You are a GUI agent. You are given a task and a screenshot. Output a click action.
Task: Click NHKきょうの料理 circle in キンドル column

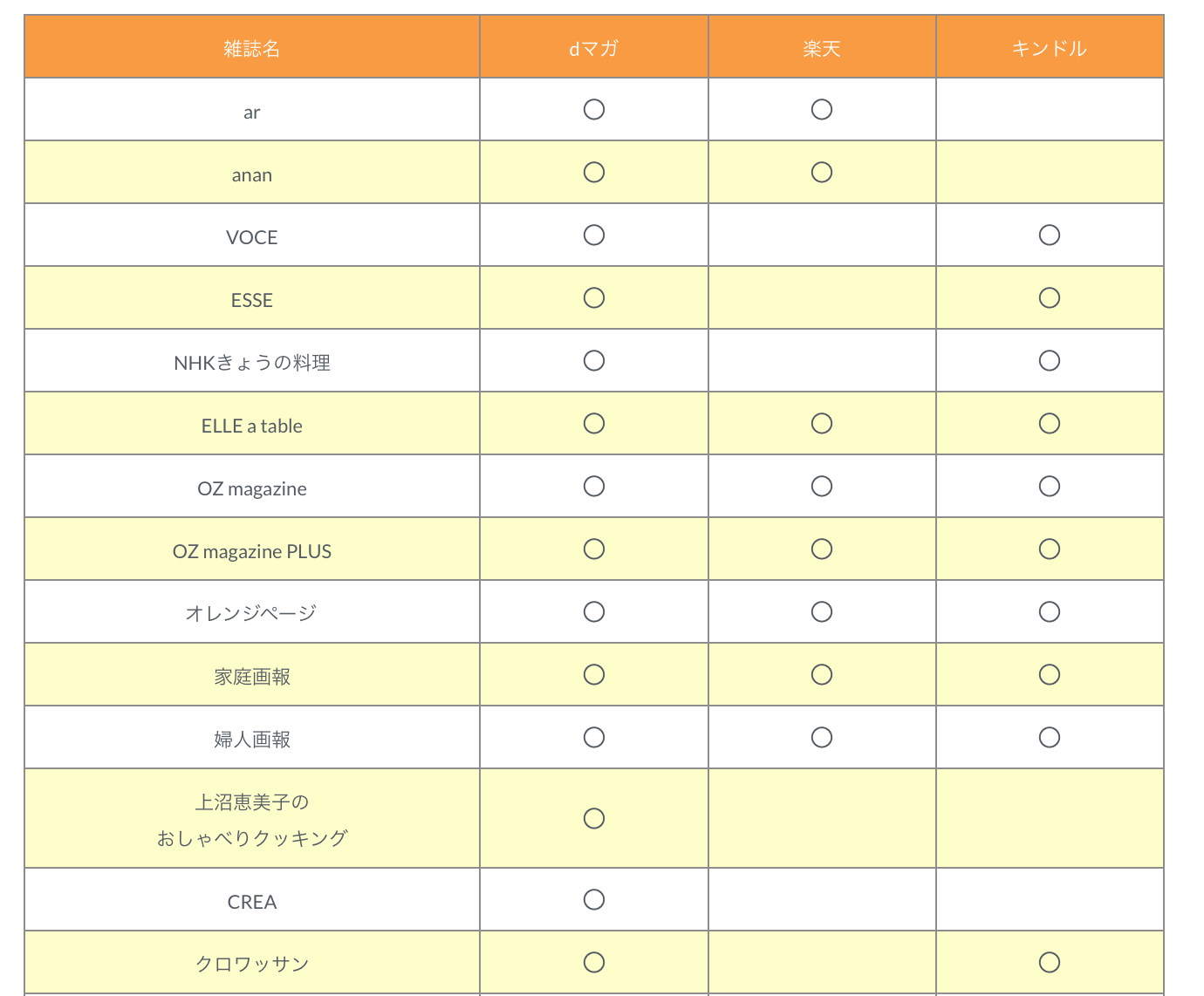click(x=1050, y=360)
